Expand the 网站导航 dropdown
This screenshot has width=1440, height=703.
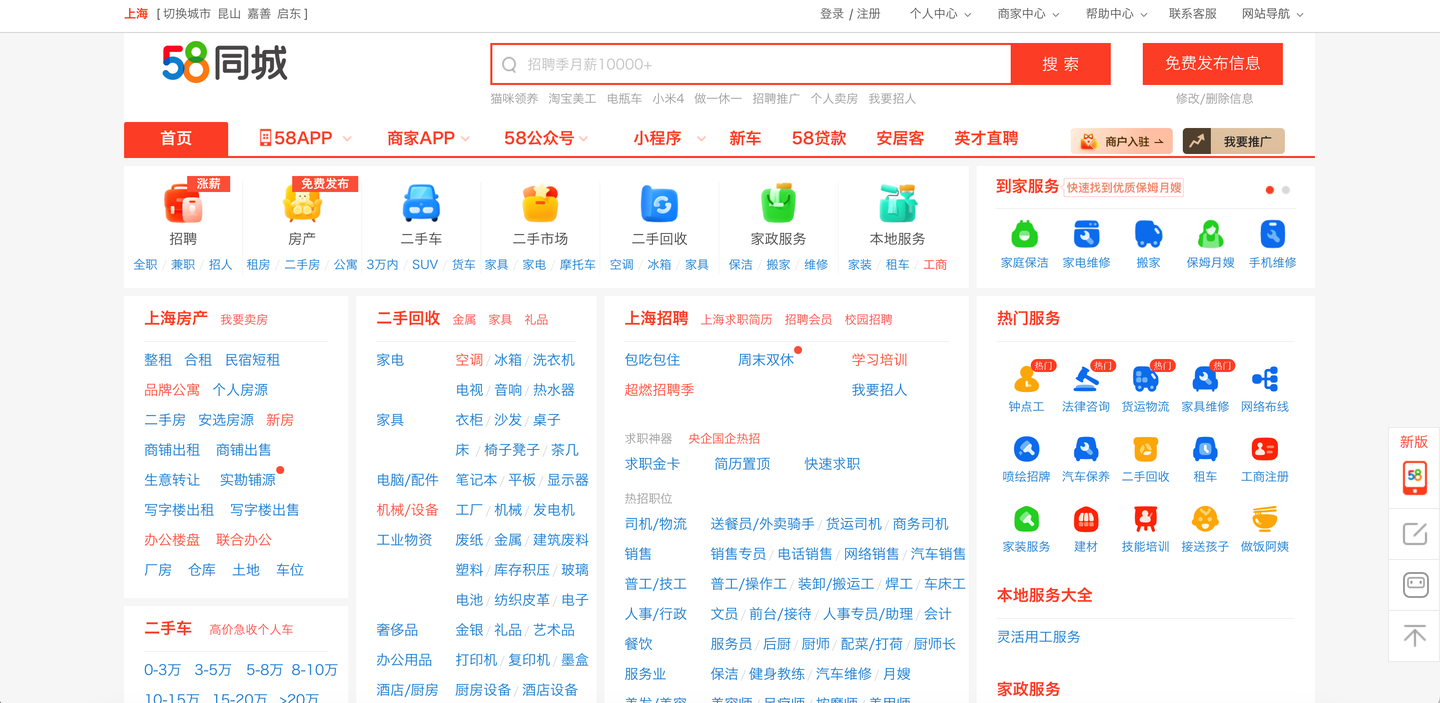point(1272,14)
